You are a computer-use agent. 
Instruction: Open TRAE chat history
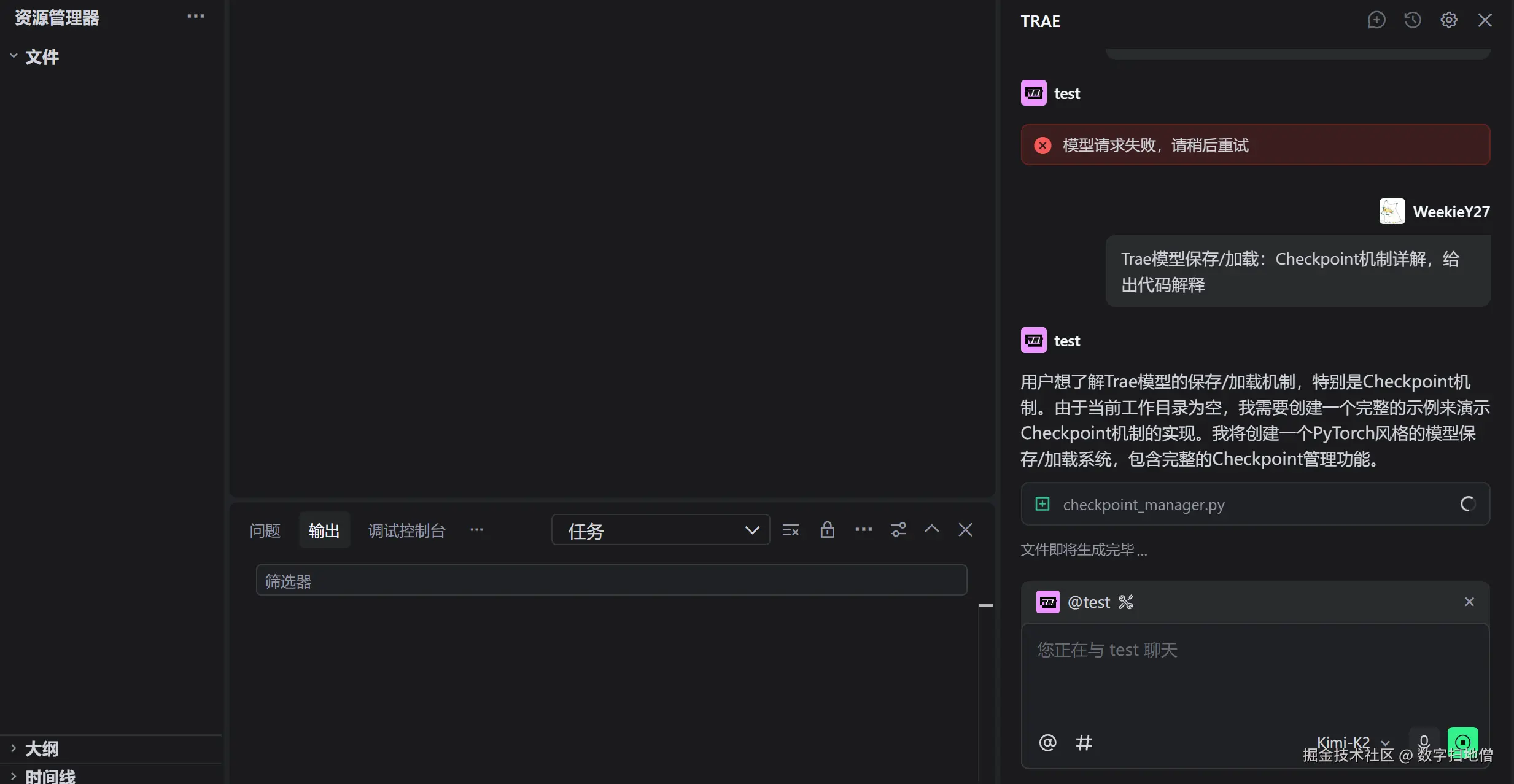pyautogui.click(x=1413, y=20)
